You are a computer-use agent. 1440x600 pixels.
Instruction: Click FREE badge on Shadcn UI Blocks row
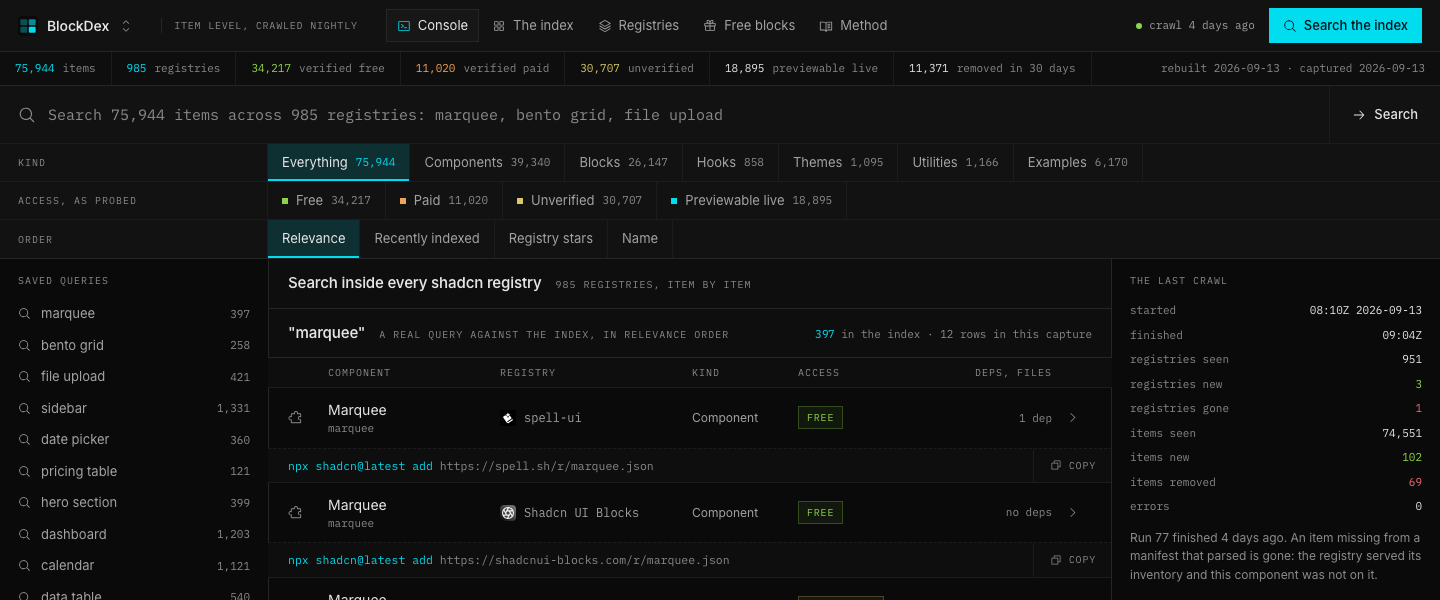[x=820, y=513]
